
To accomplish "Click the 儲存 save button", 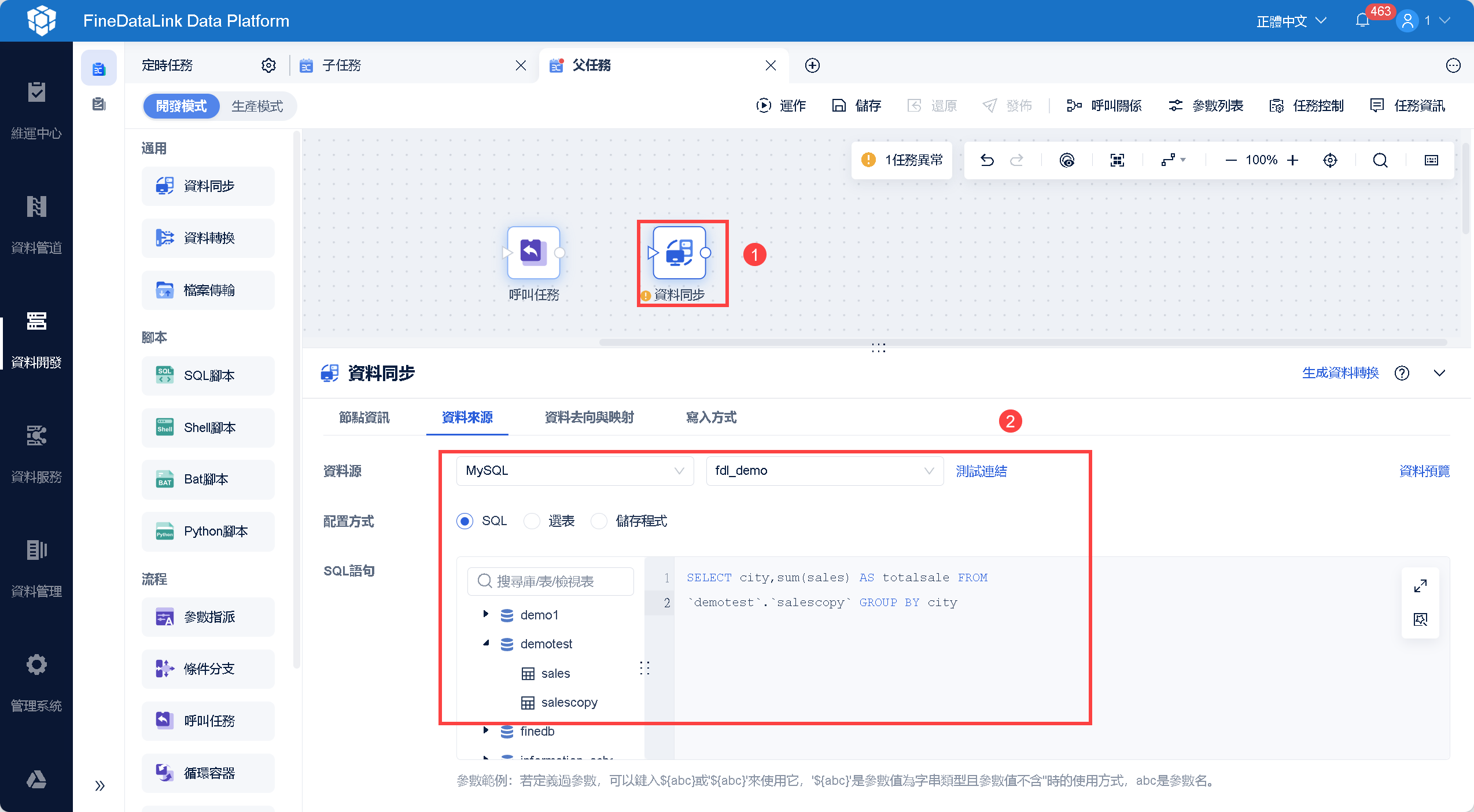I will pos(856,106).
